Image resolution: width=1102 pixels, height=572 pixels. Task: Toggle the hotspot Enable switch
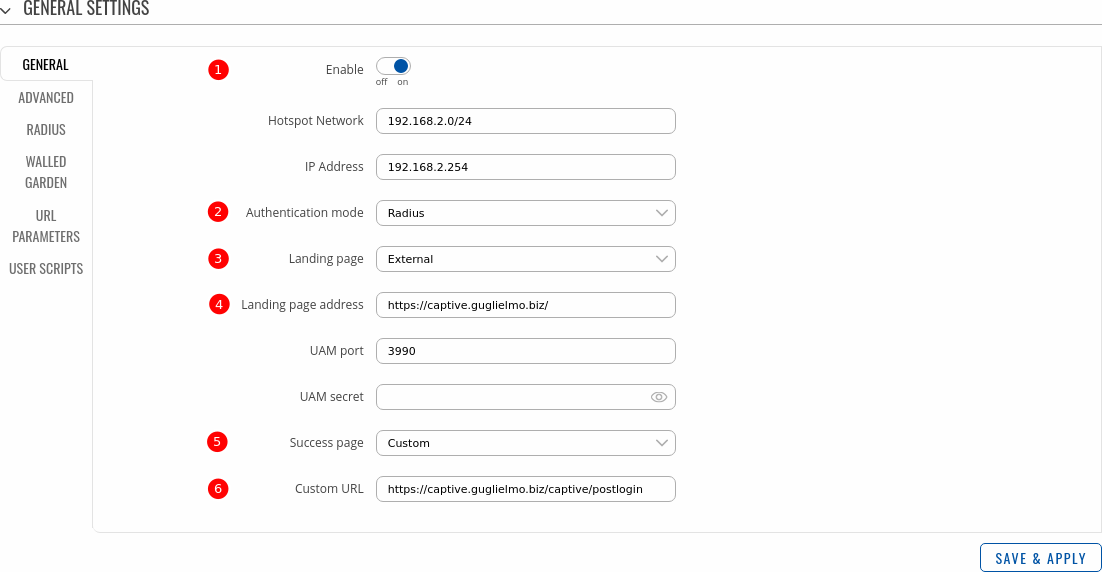point(393,66)
